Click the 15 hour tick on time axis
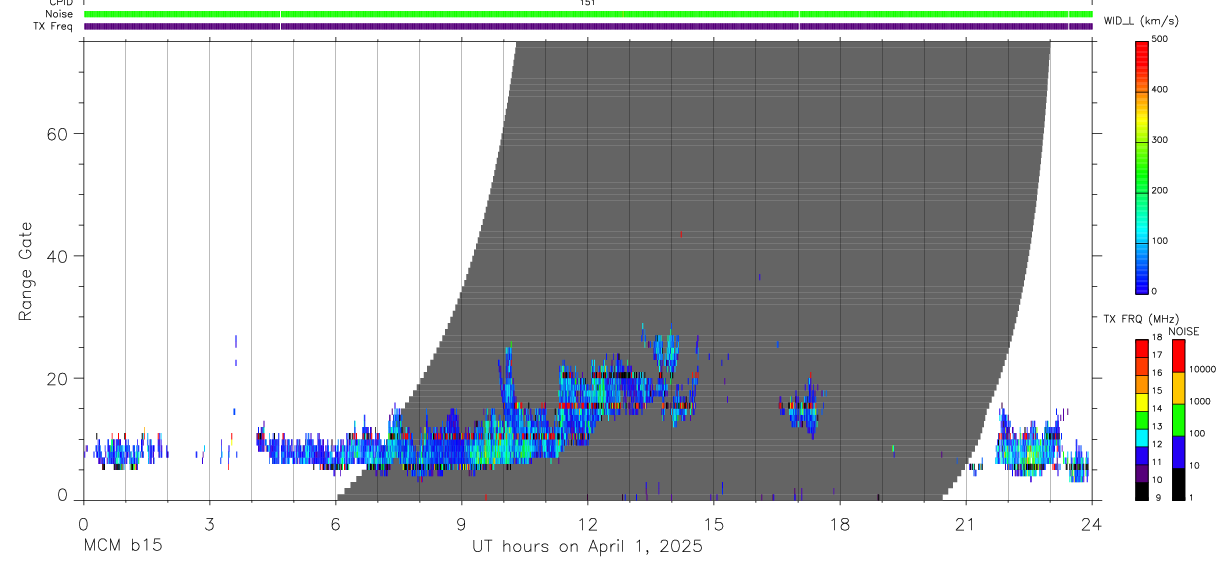The height and width of the screenshot is (567, 1228). [714, 523]
